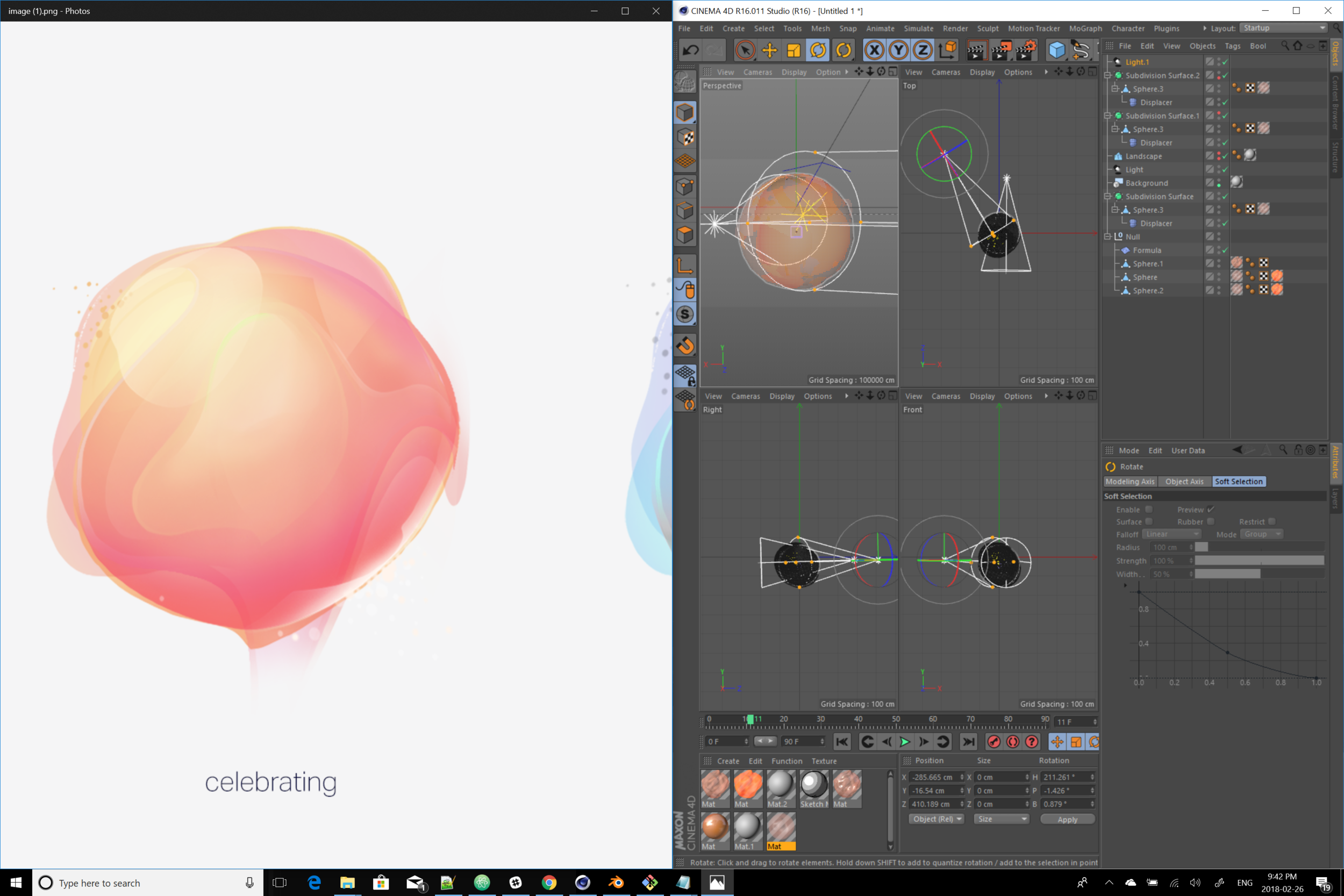This screenshot has width=1344, height=896.
Task: Select the Sketch material thumbnail
Action: click(814, 789)
